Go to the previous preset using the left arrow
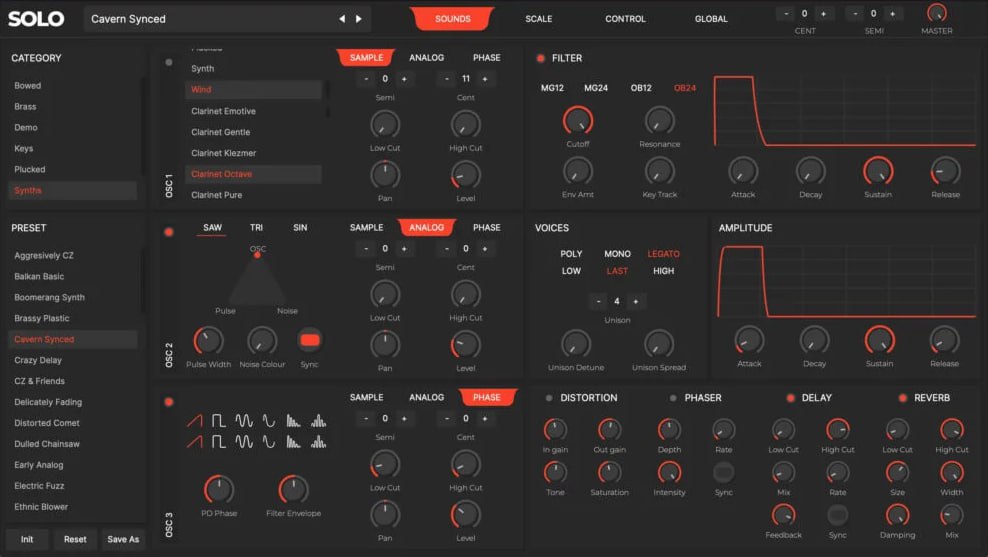988x557 pixels. [342, 19]
